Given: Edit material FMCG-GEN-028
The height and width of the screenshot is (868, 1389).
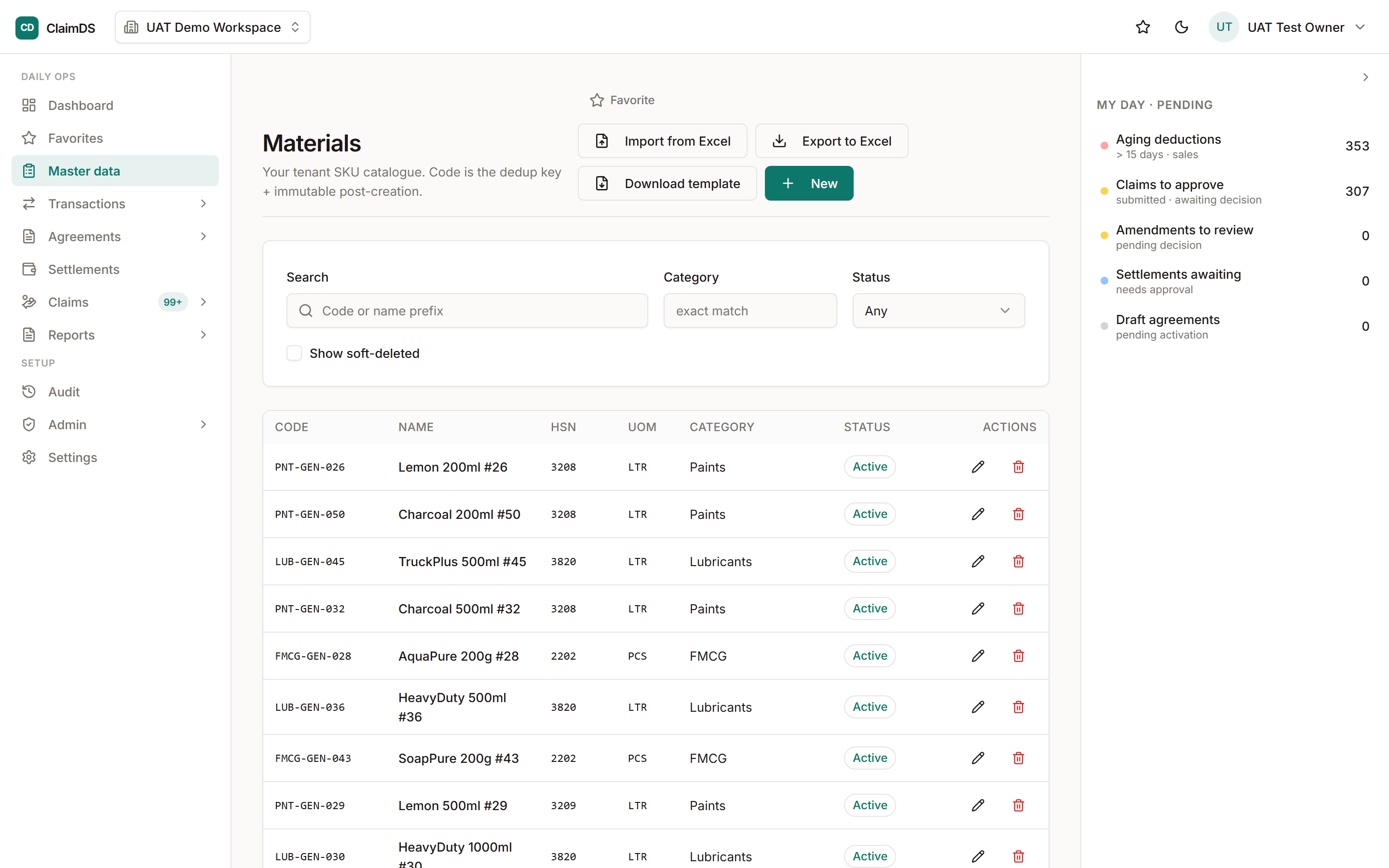Looking at the screenshot, I should (978, 656).
